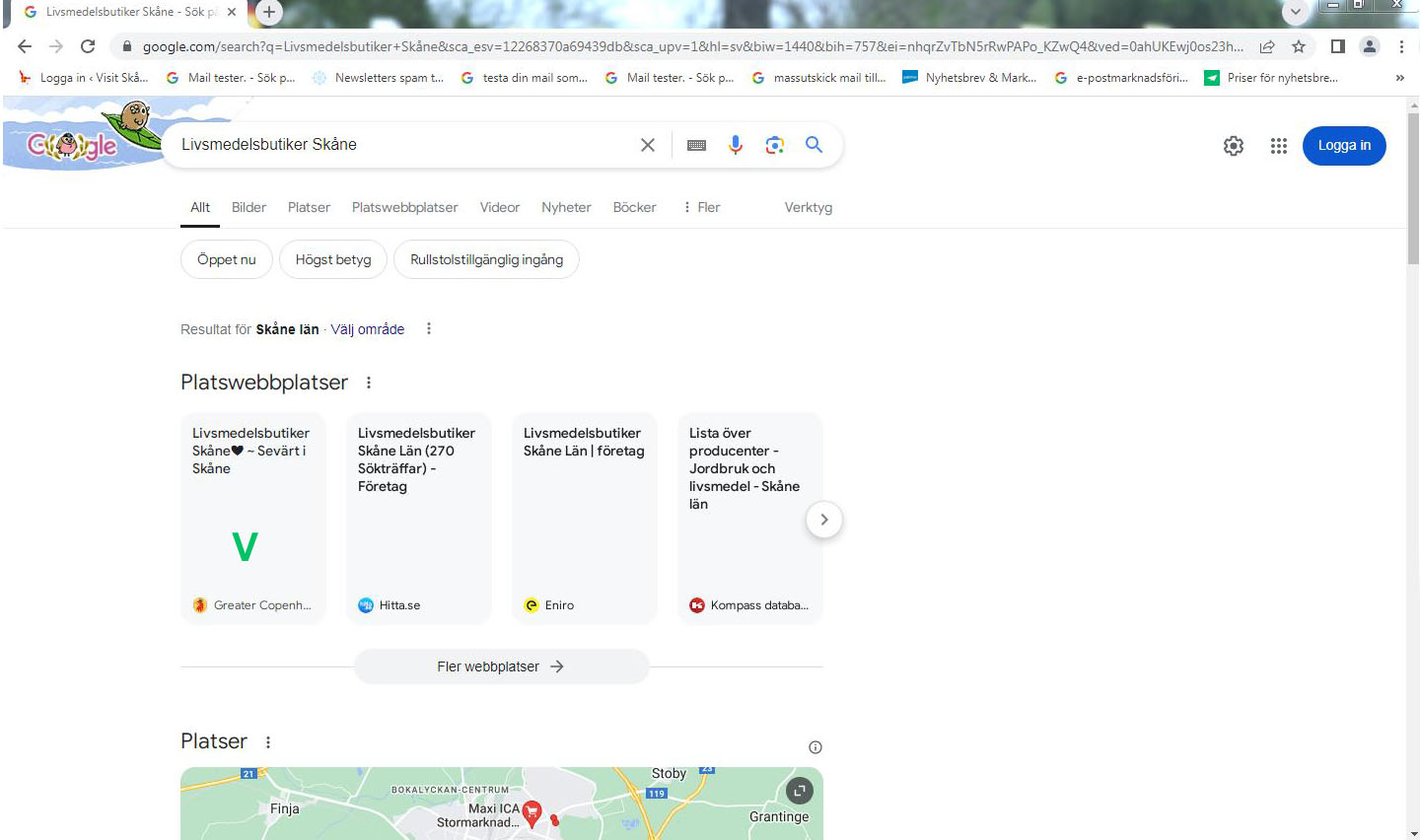Expand the map with fullscreen icon

(800, 790)
